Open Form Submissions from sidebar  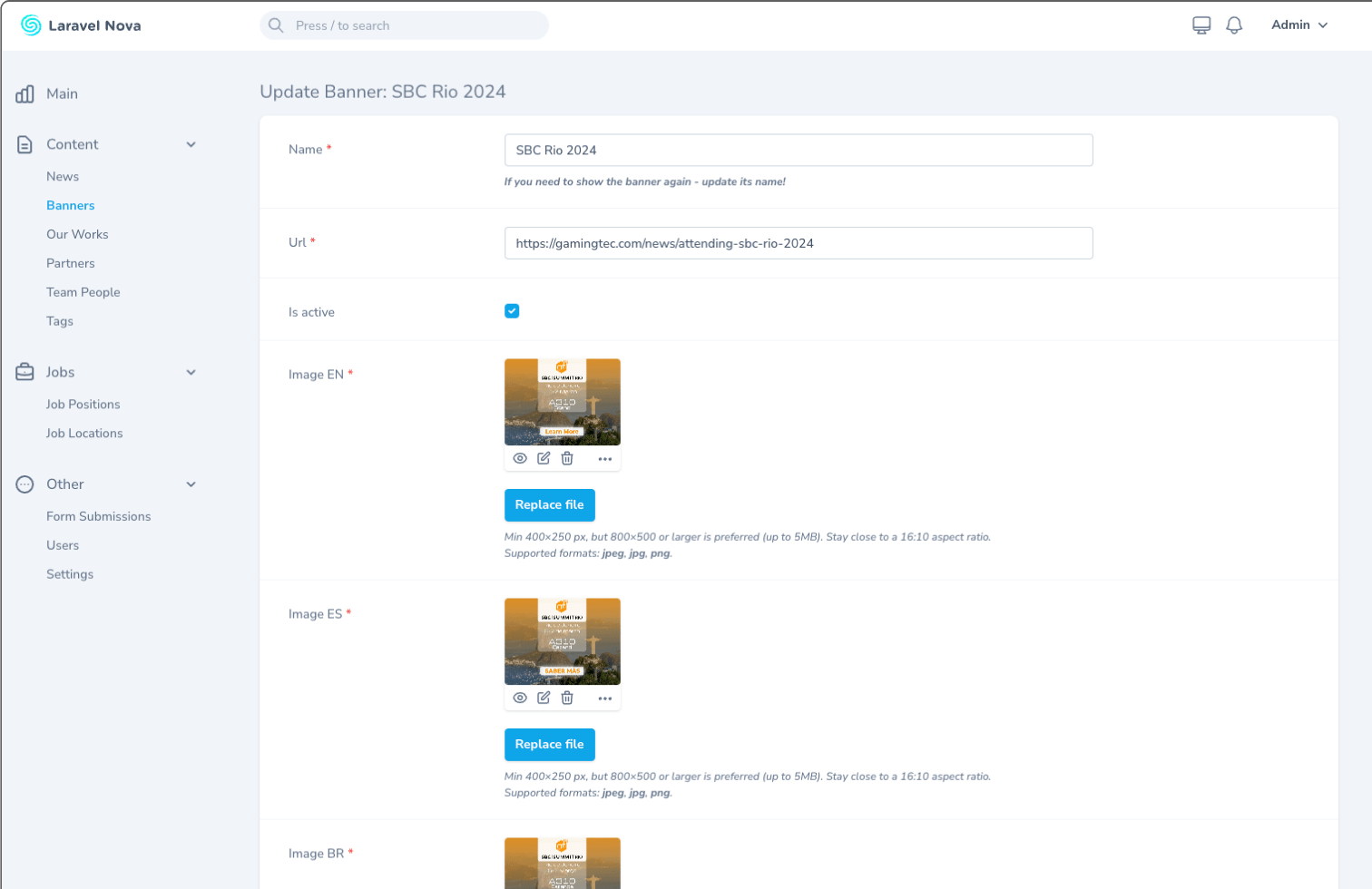[x=98, y=516]
